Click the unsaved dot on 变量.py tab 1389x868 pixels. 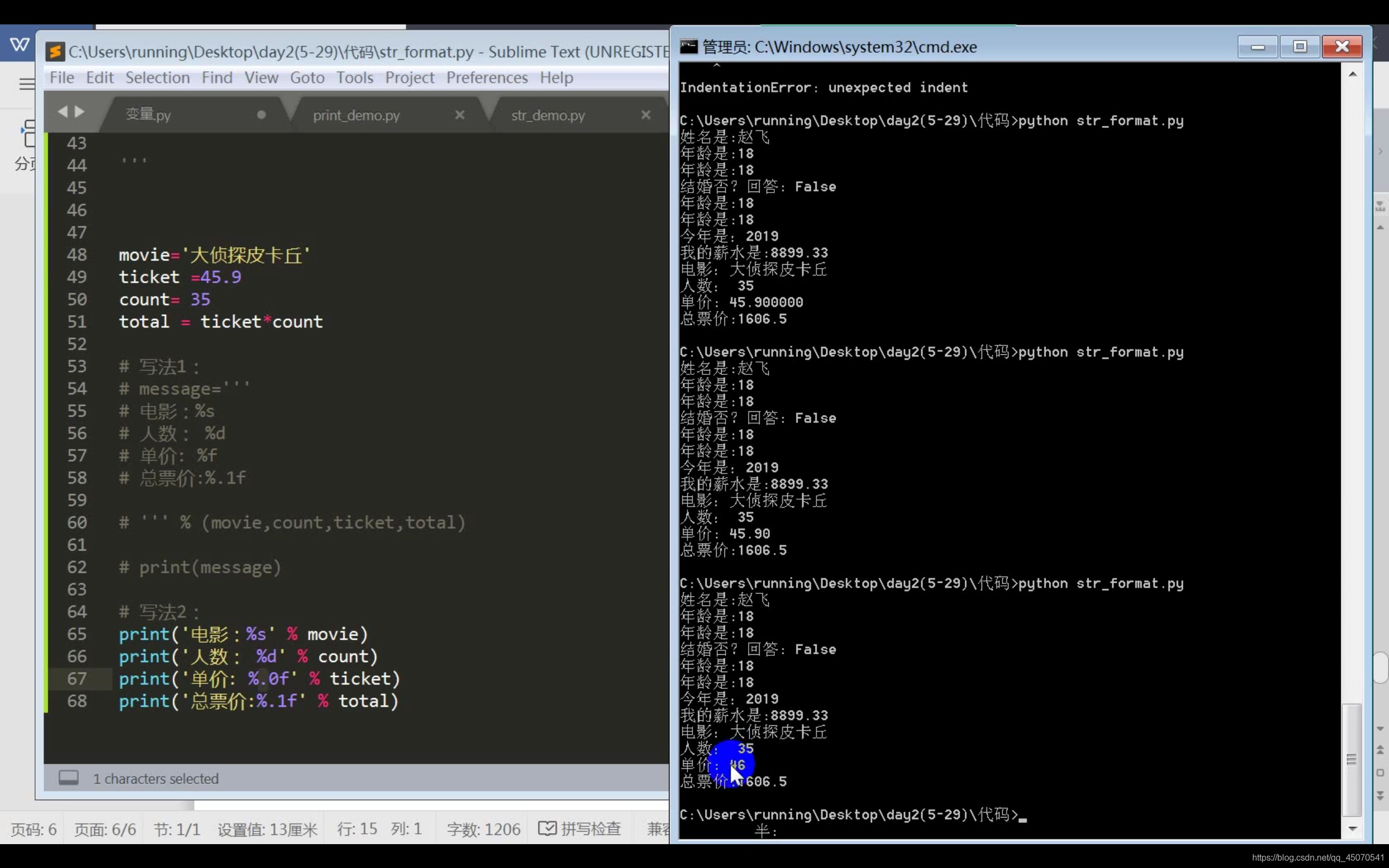coord(261,115)
